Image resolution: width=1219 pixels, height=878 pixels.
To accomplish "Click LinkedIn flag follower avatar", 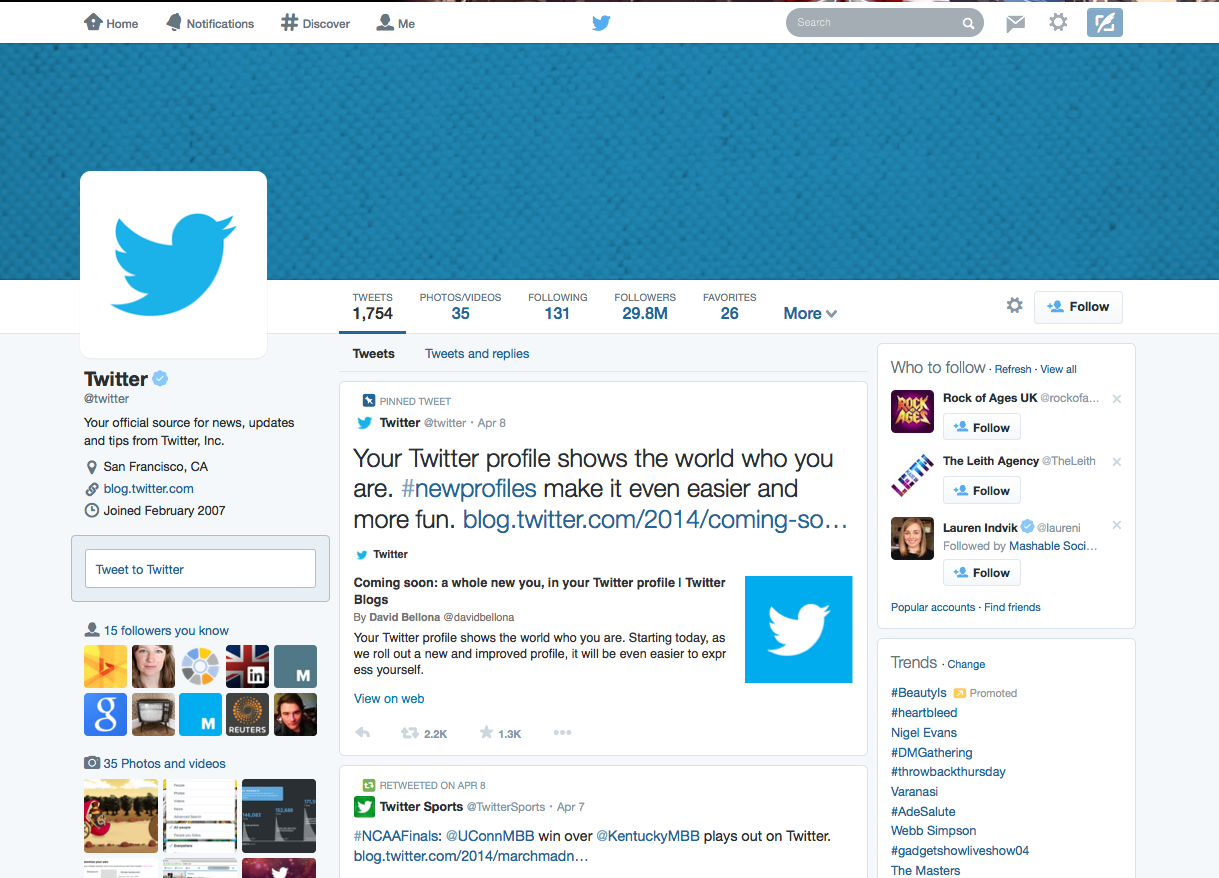I will [248, 666].
